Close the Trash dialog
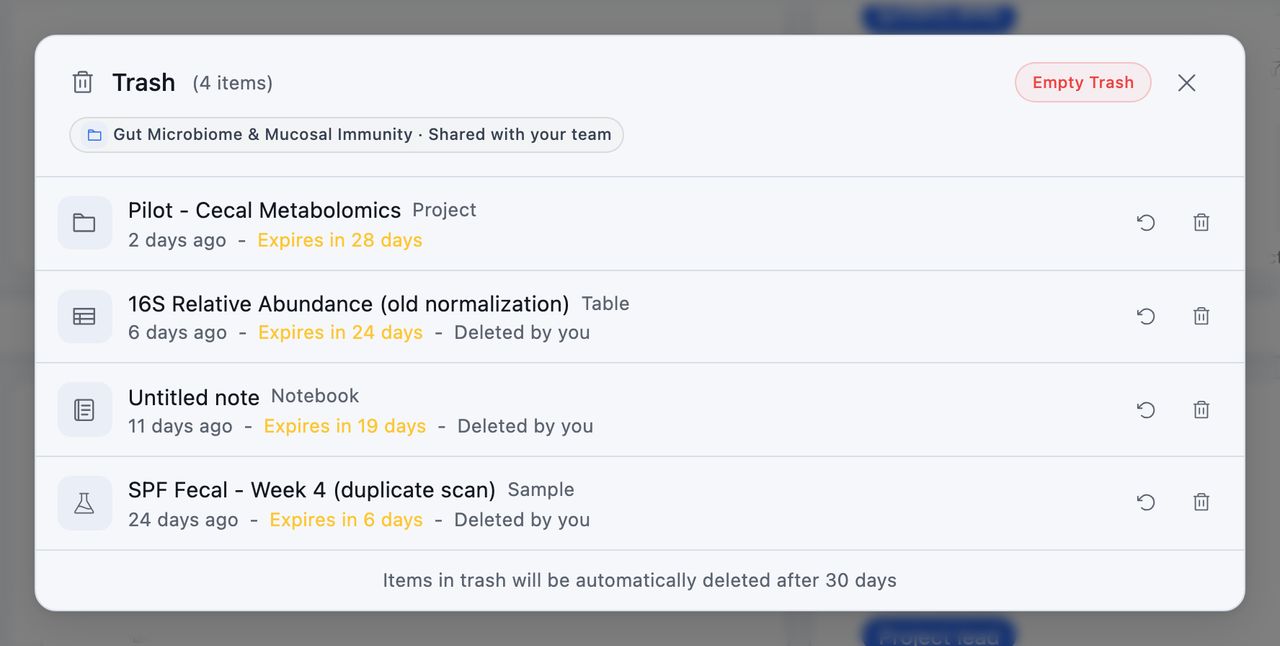Viewport: 1280px width, 646px height. (1187, 83)
